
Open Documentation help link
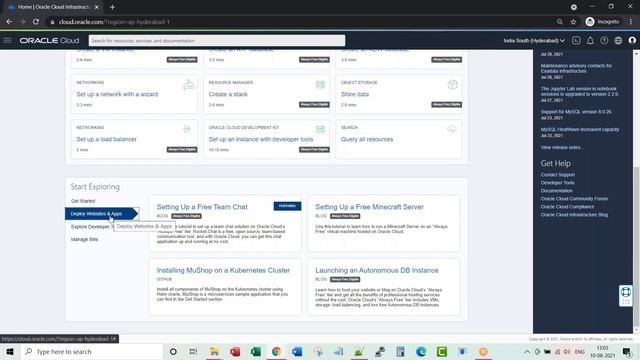tap(556, 191)
